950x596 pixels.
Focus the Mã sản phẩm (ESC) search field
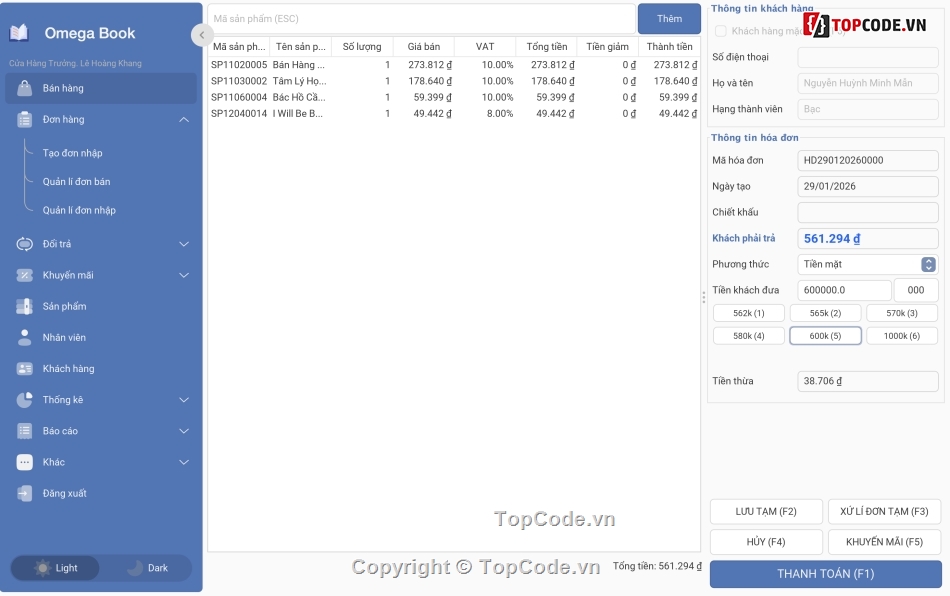coord(422,19)
